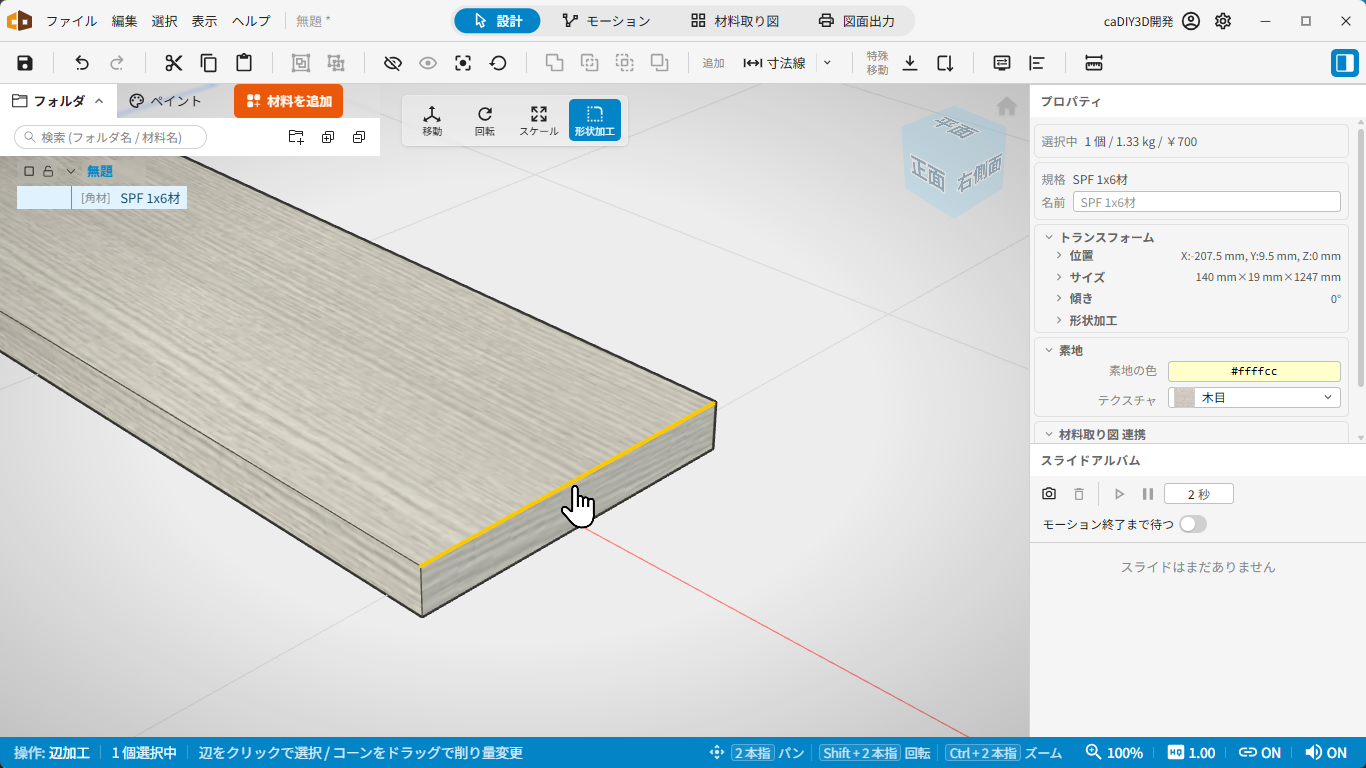The width and height of the screenshot is (1366, 768).
Task: Click the home view icon
Action: [1007, 106]
